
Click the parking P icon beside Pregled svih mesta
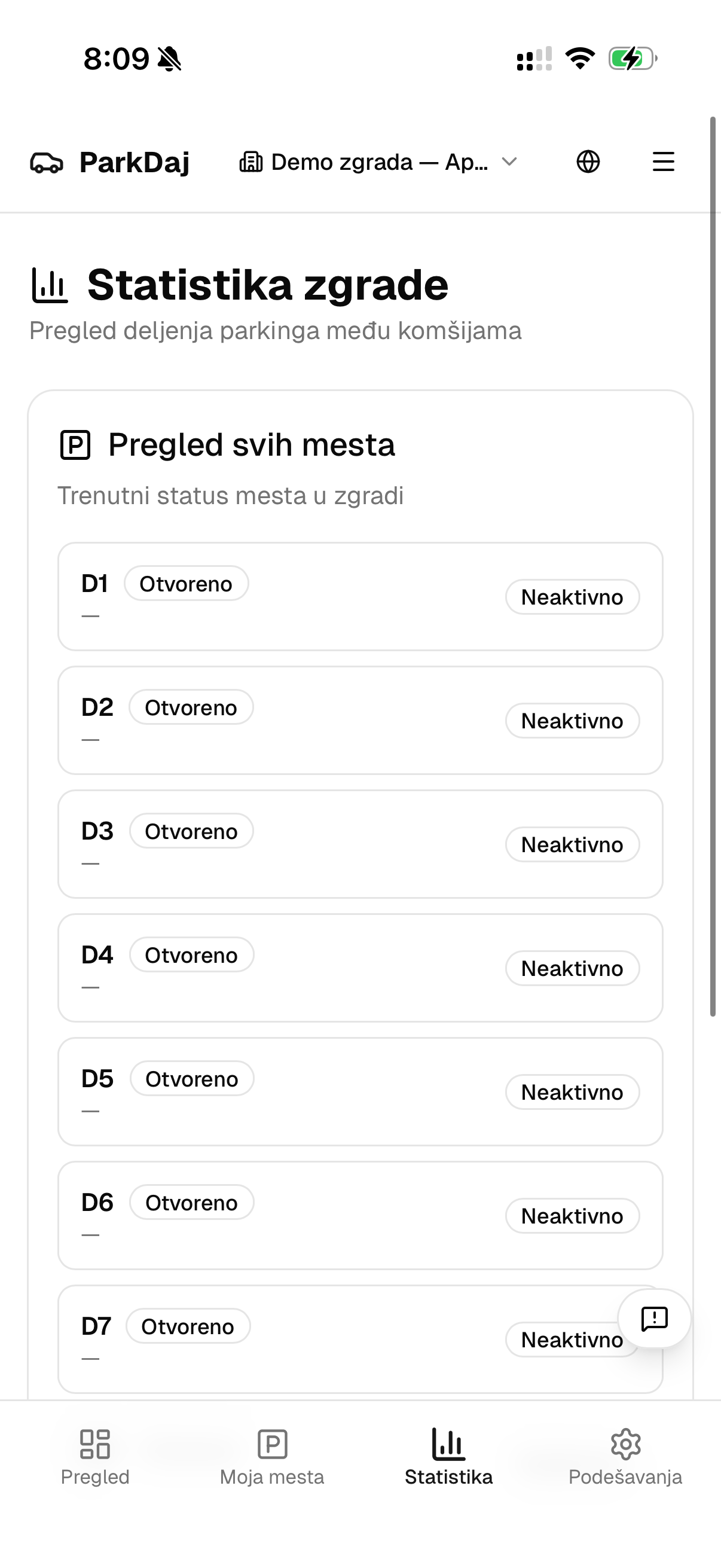[x=75, y=445]
